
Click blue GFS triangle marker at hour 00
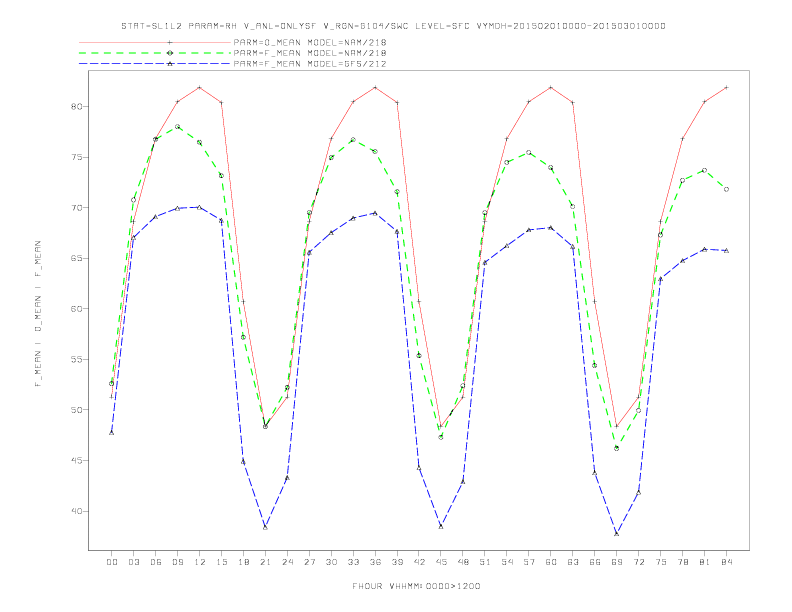pos(112,433)
